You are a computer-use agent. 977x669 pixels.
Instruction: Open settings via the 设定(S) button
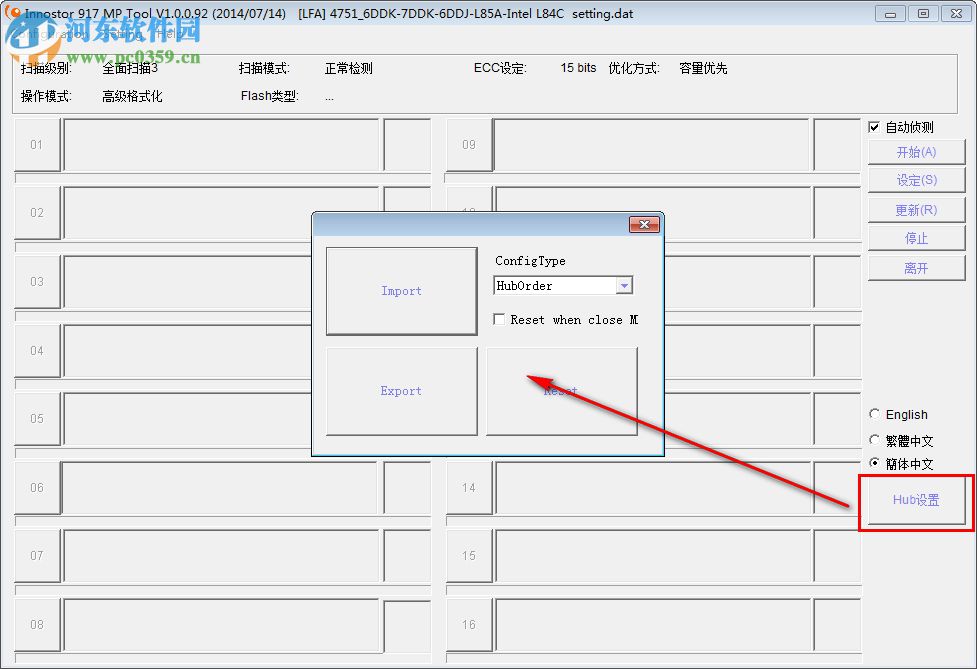(x=915, y=180)
